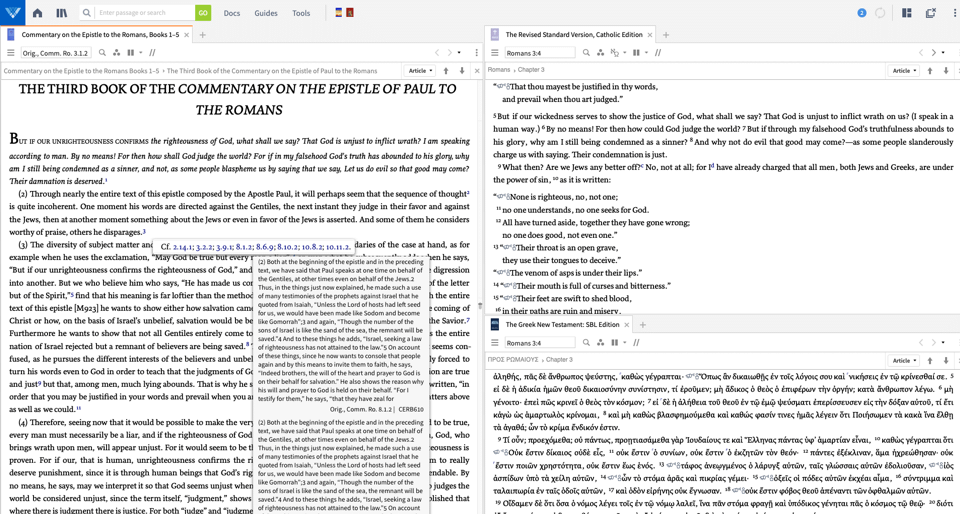Close the Commentary on Romans tab
The image size is (960, 514).
click(187, 35)
